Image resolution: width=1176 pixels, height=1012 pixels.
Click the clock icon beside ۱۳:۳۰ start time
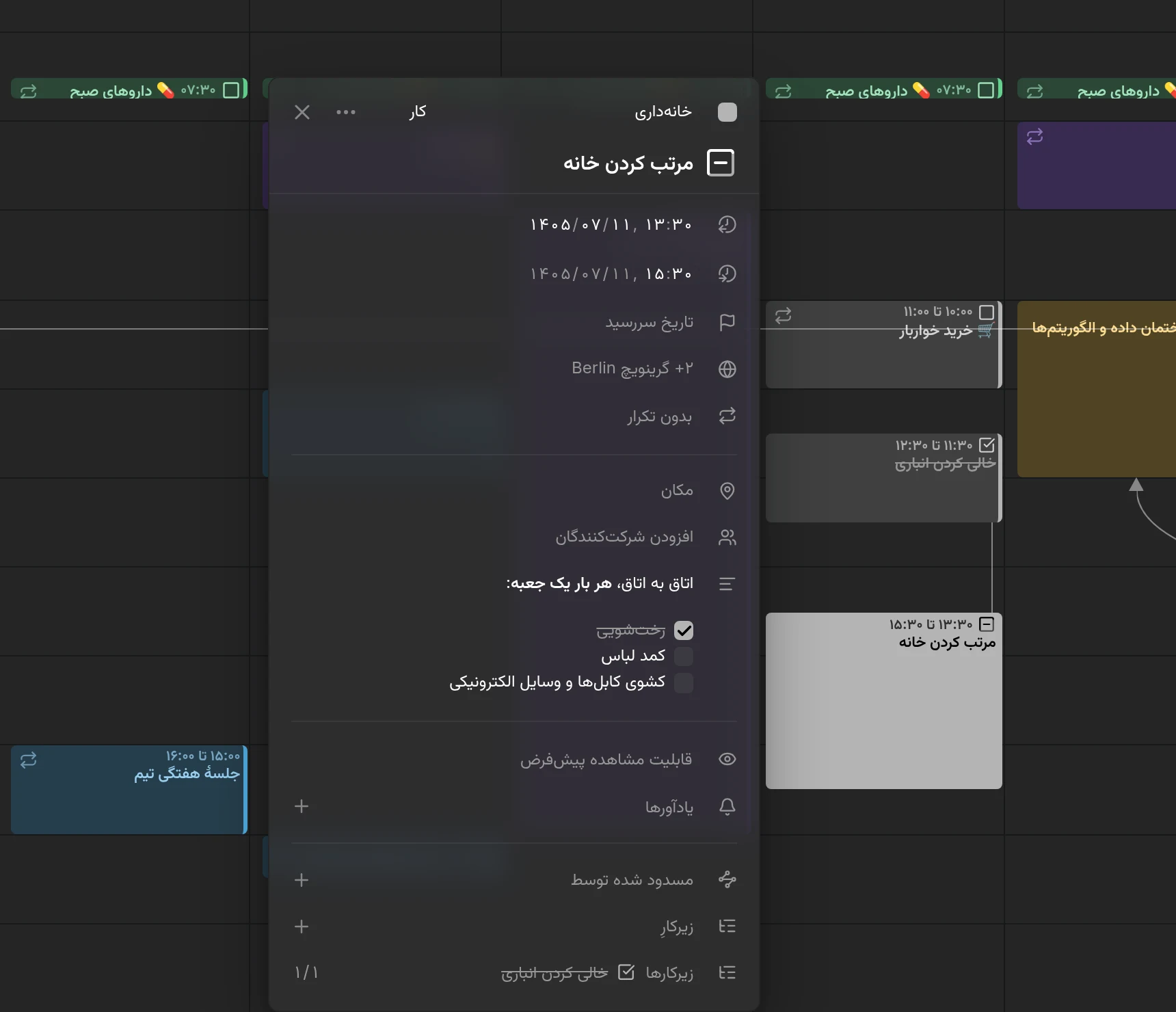click(727, 225)
